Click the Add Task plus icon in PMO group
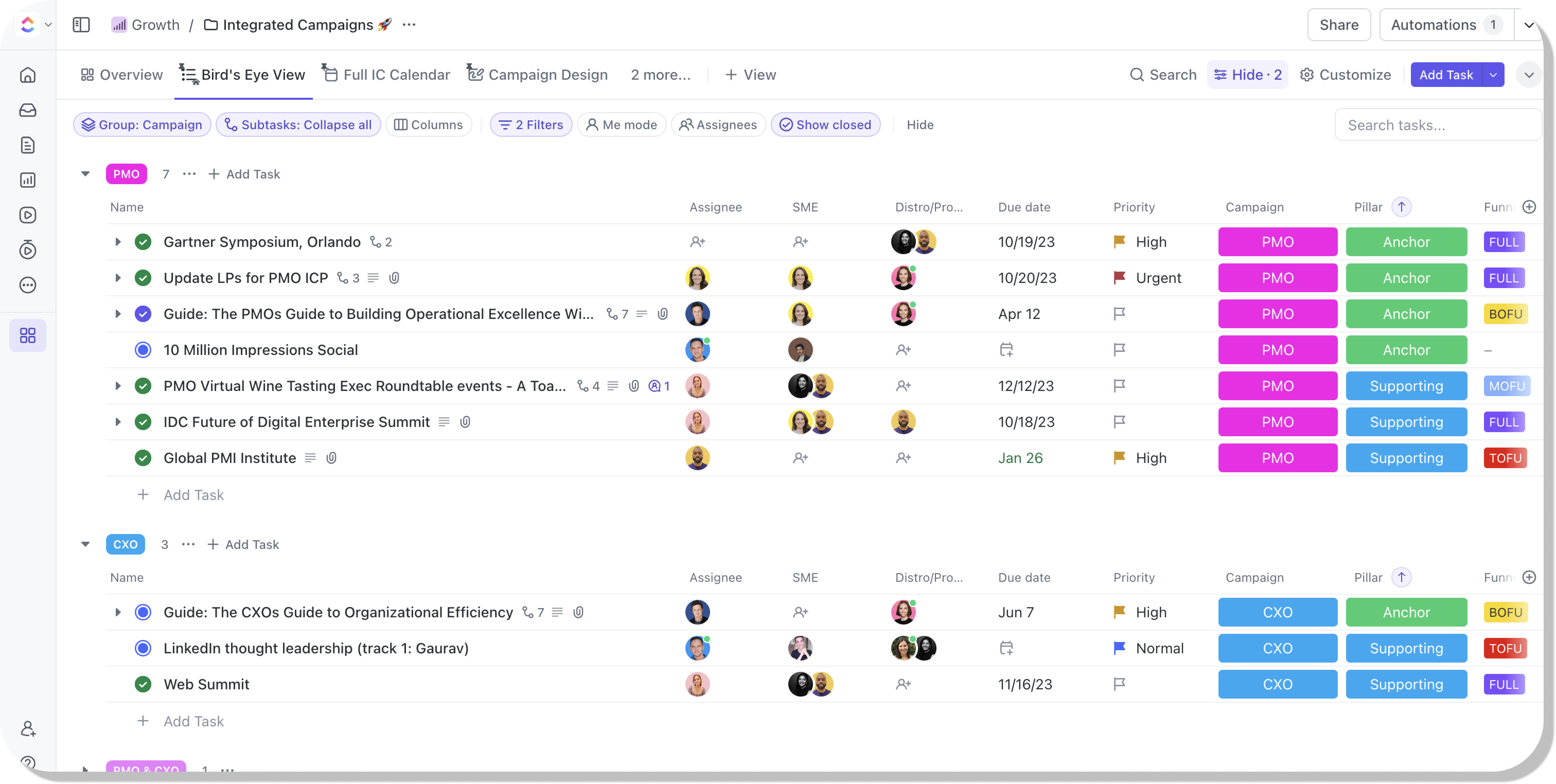The image size is (1556, 784). click(x=213, y=173)
